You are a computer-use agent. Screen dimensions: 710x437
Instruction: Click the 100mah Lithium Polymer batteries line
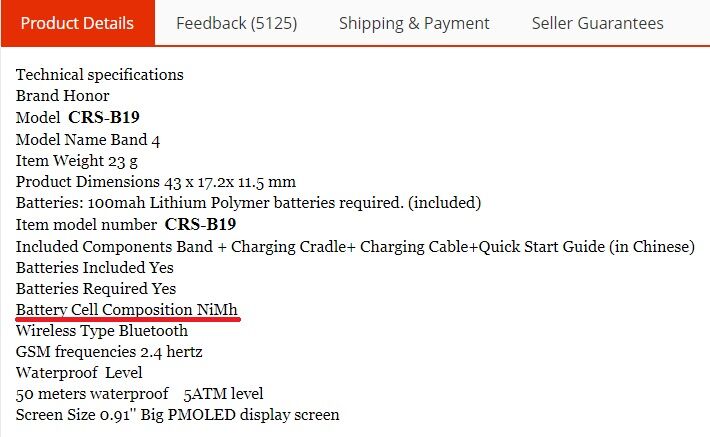248,203
